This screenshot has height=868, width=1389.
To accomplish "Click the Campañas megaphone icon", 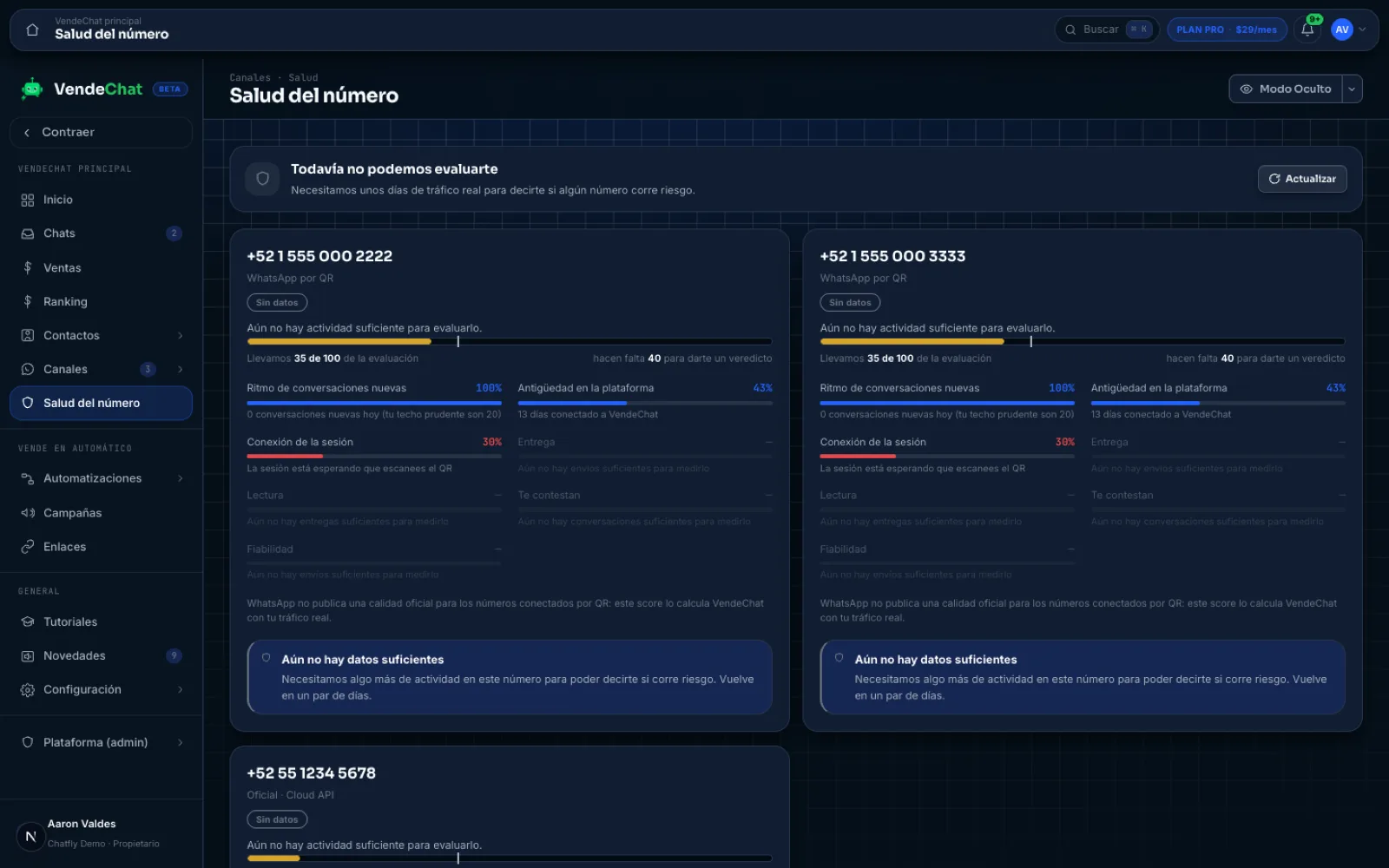I will coord(28,513).
